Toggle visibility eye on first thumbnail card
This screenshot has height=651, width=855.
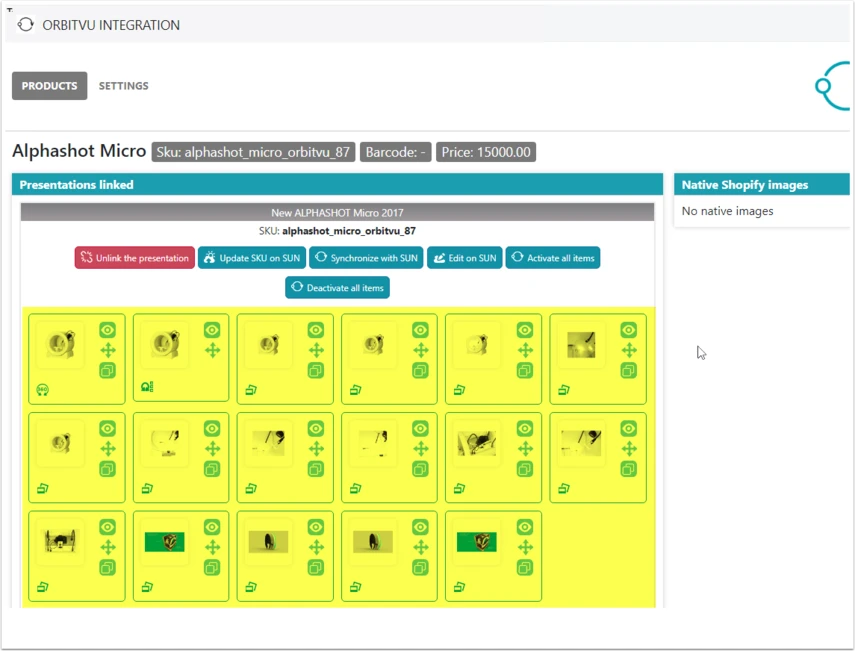(x=107, y=330)
